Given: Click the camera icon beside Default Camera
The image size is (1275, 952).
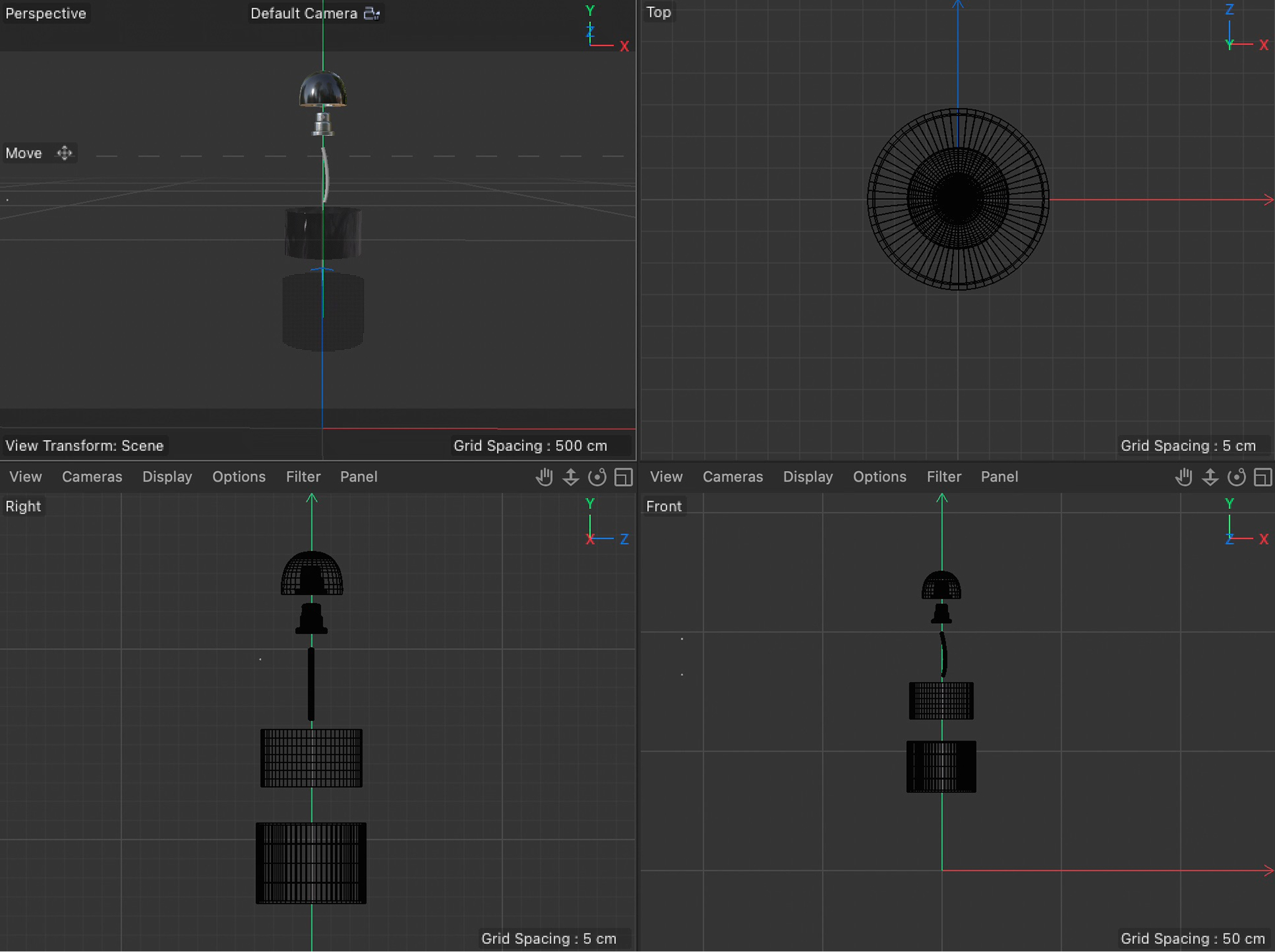Looking at the screenshot, I should click(x=372, y=13).
